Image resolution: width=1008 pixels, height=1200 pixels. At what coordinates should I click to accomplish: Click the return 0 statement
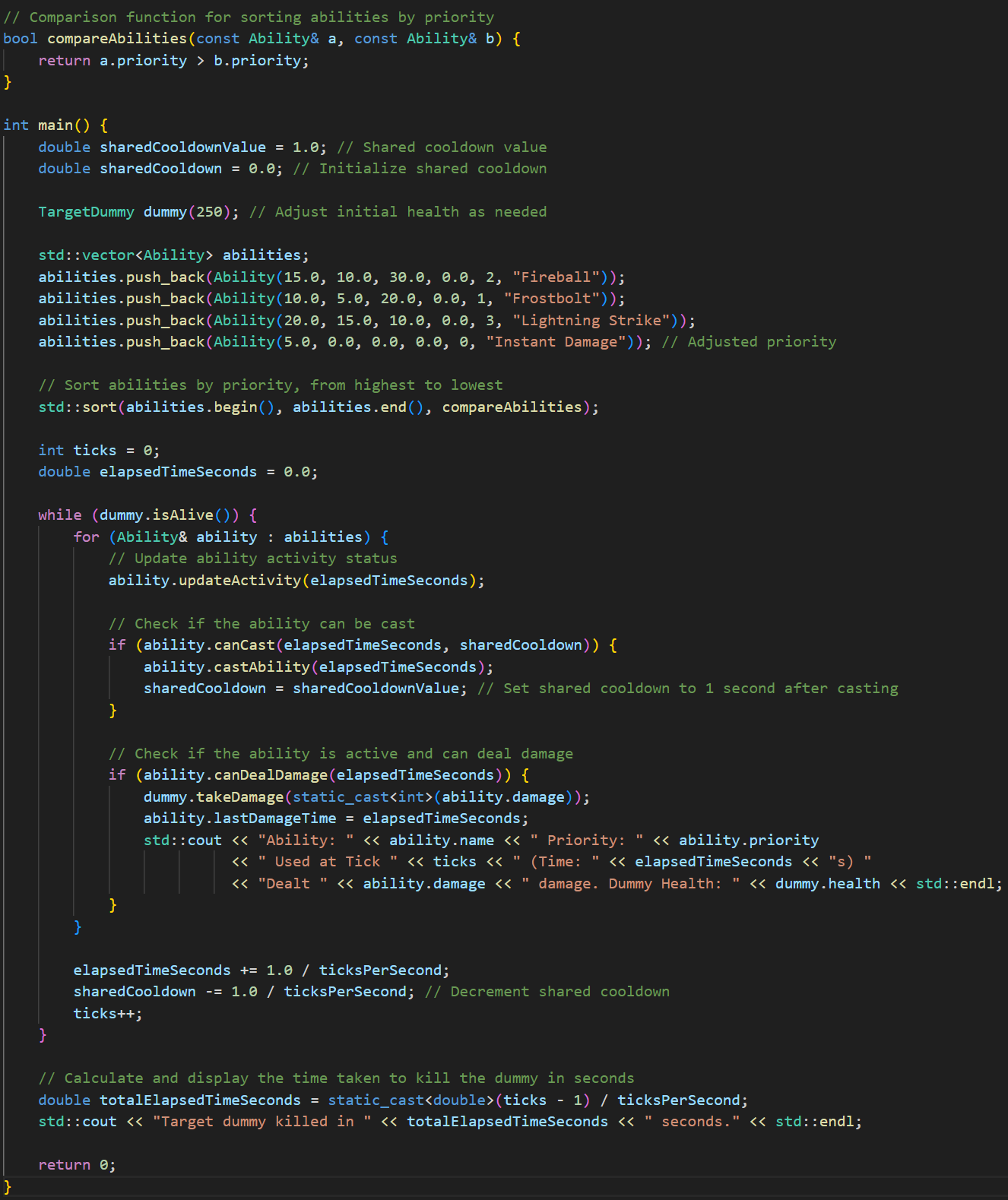[x=77, y=1165]
